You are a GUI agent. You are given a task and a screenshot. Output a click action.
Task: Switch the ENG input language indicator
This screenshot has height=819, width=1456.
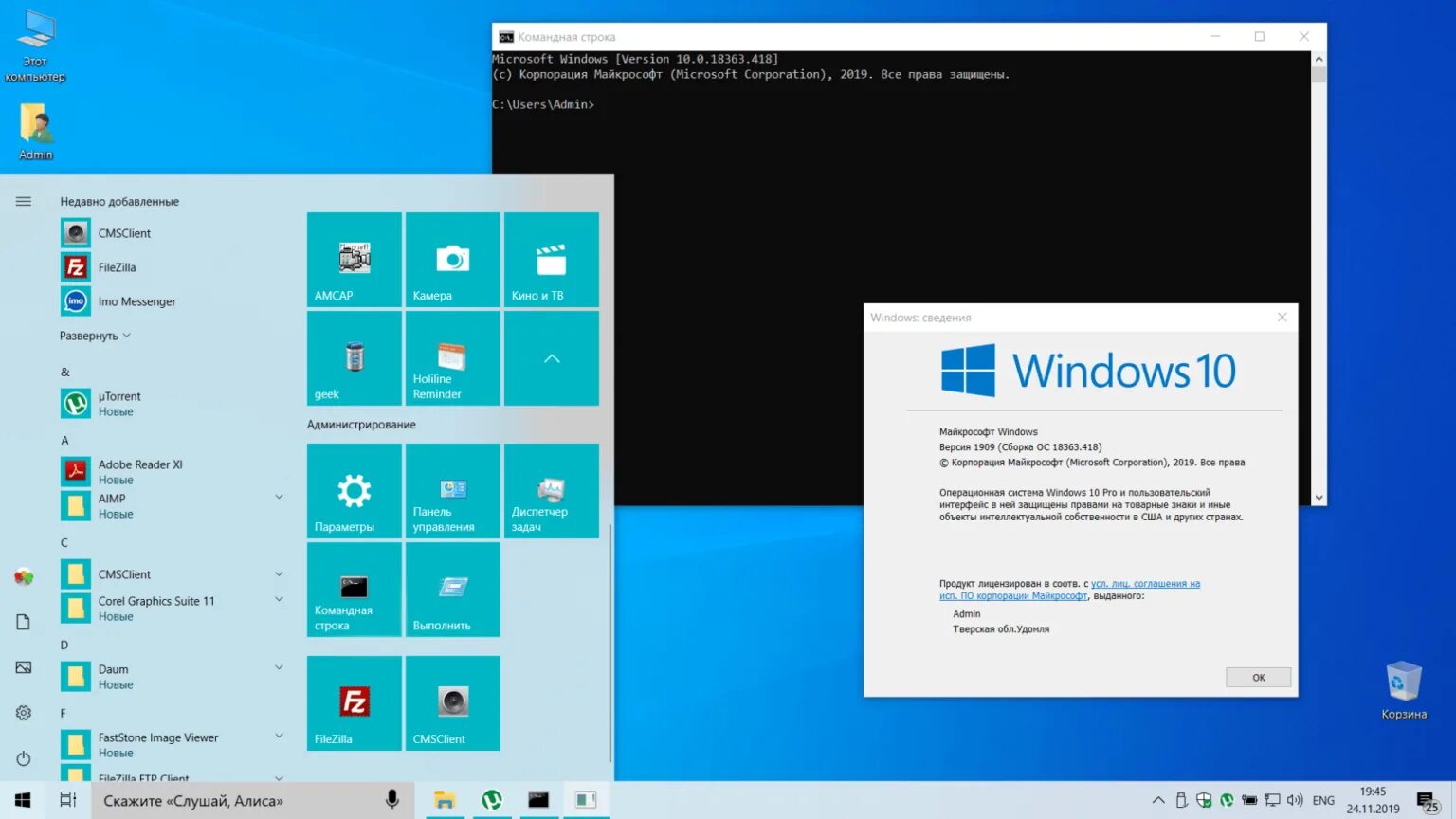[x=1323, y=800]
